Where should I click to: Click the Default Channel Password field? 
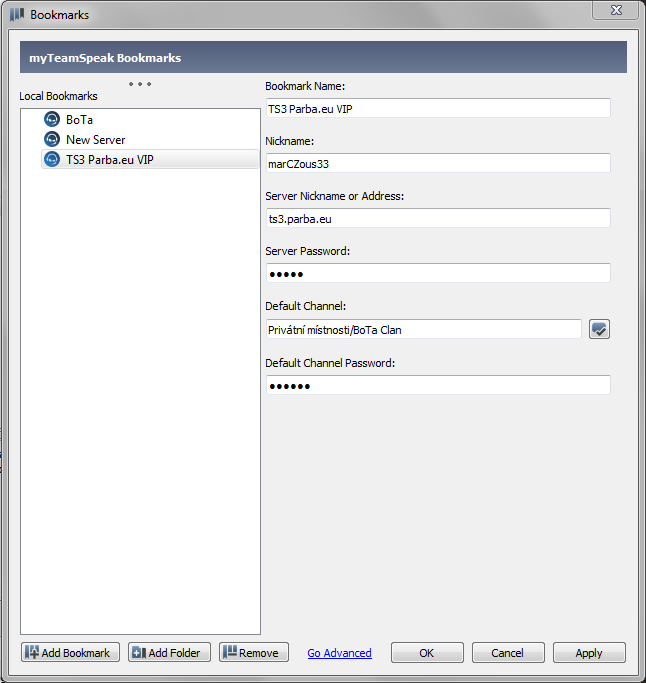[438, 385]
